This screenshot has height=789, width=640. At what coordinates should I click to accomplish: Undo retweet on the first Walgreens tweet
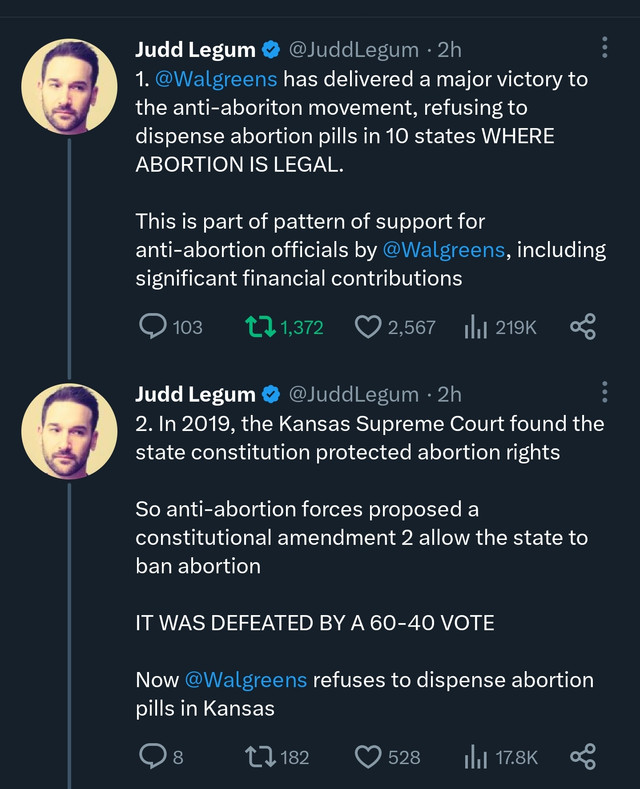[284, 327]
